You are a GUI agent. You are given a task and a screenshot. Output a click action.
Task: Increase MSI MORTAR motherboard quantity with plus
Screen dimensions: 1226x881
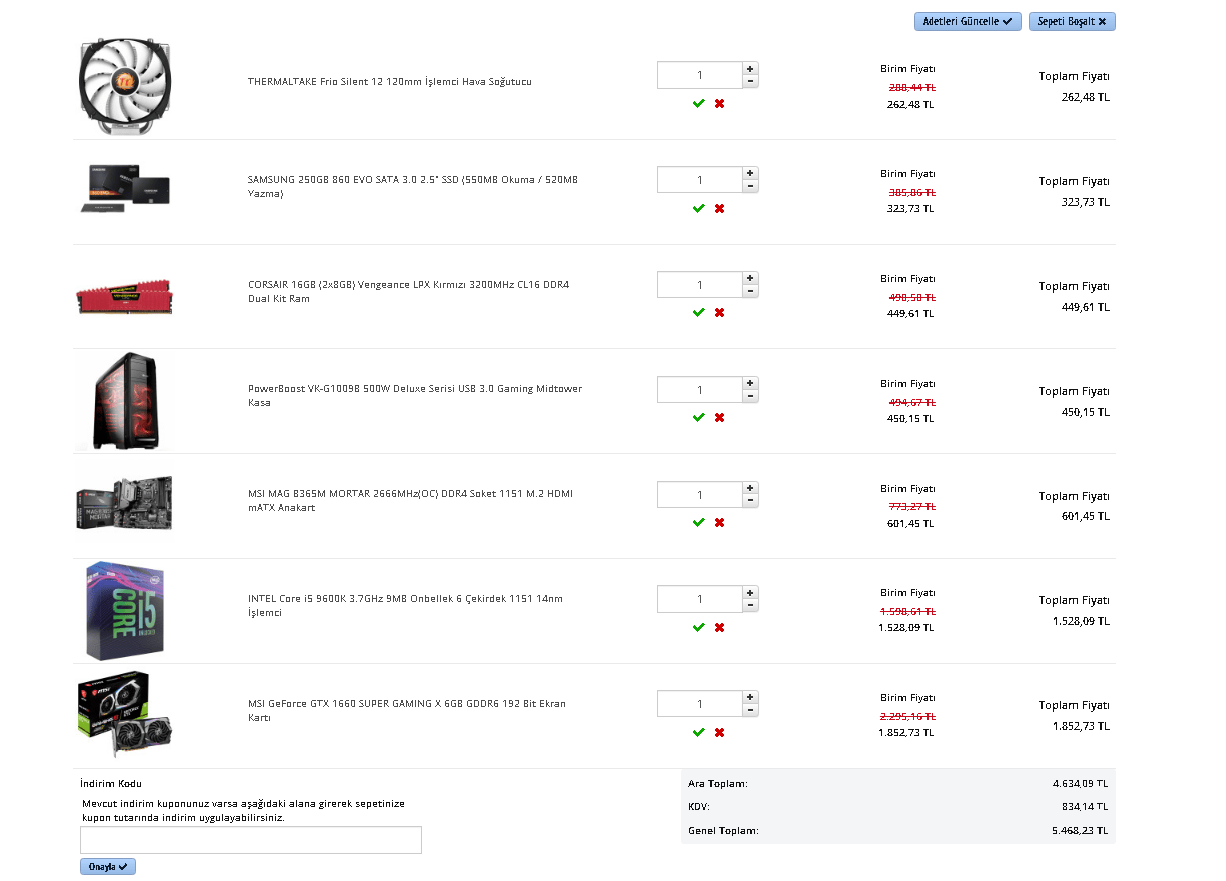coord(751,488)
